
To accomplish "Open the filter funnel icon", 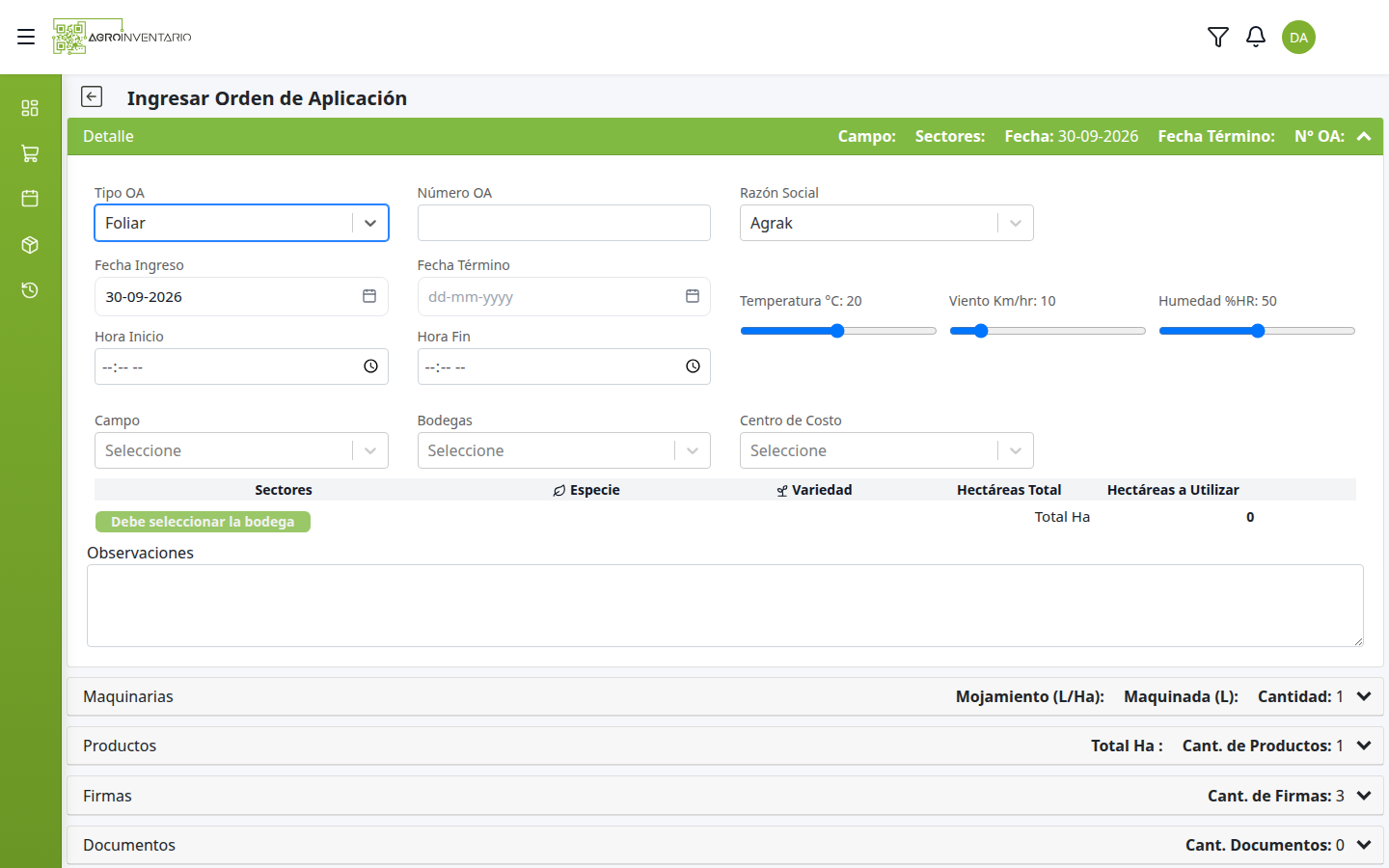I will click(1218, 37).
